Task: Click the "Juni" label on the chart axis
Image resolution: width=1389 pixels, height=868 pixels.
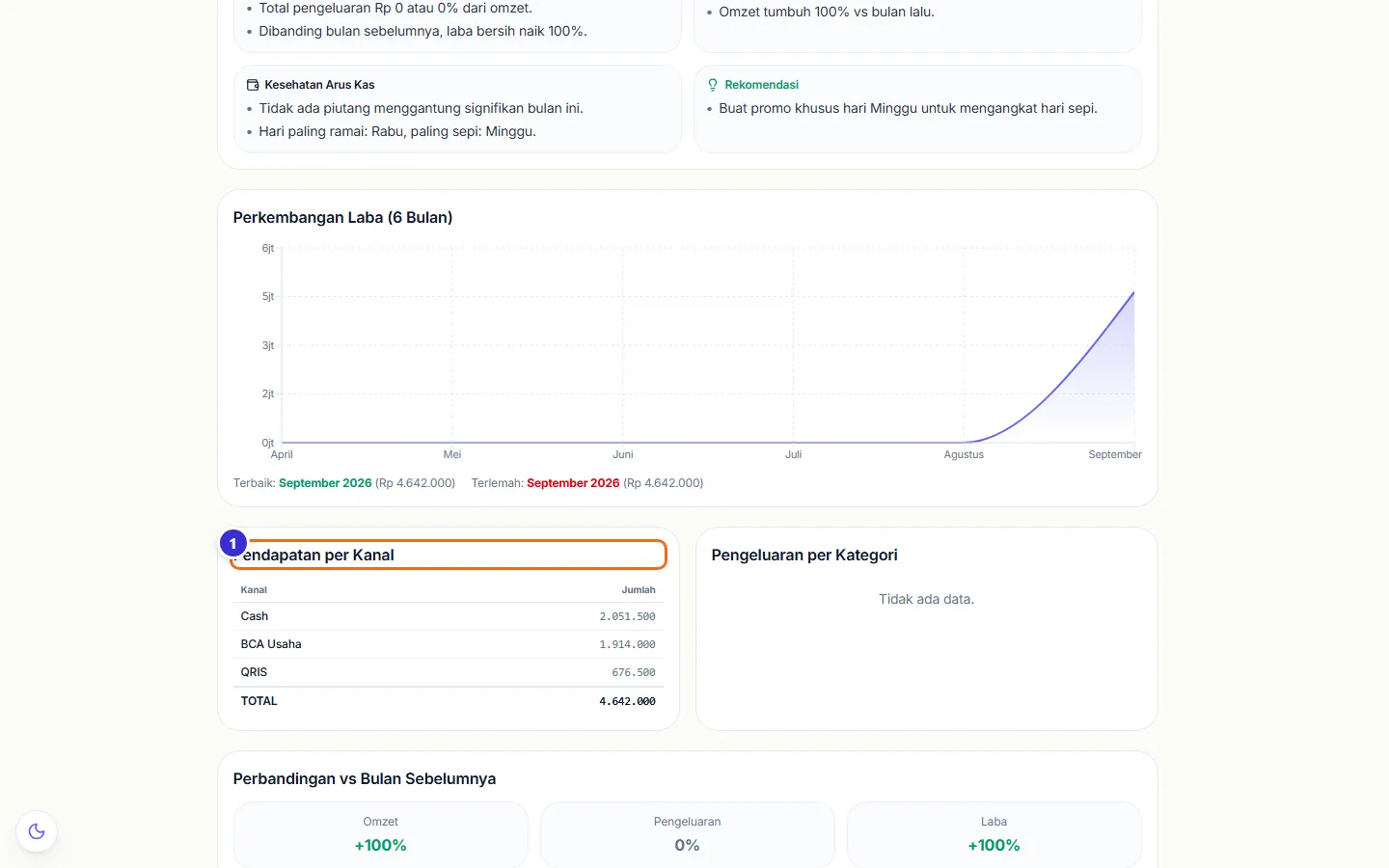Action: tap(623, 454)
